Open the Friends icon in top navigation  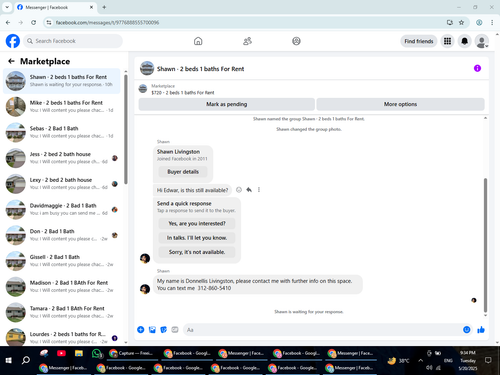click(x=247, y=41)
